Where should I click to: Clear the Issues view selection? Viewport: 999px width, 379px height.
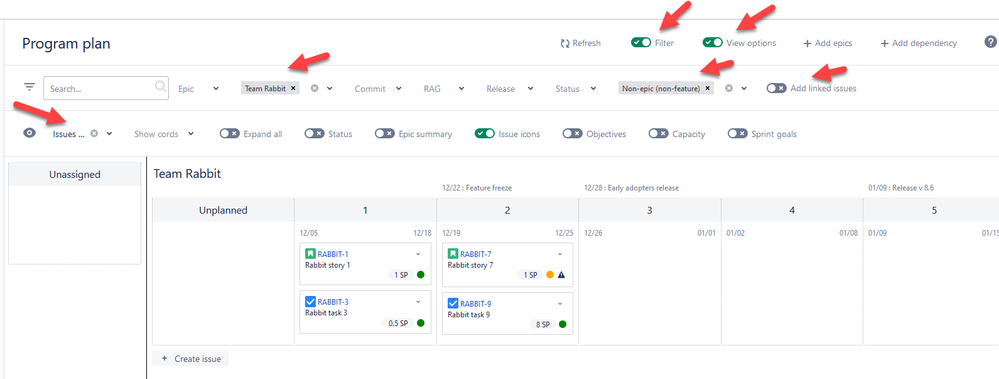pyautogui.click(x=94, y=134)
